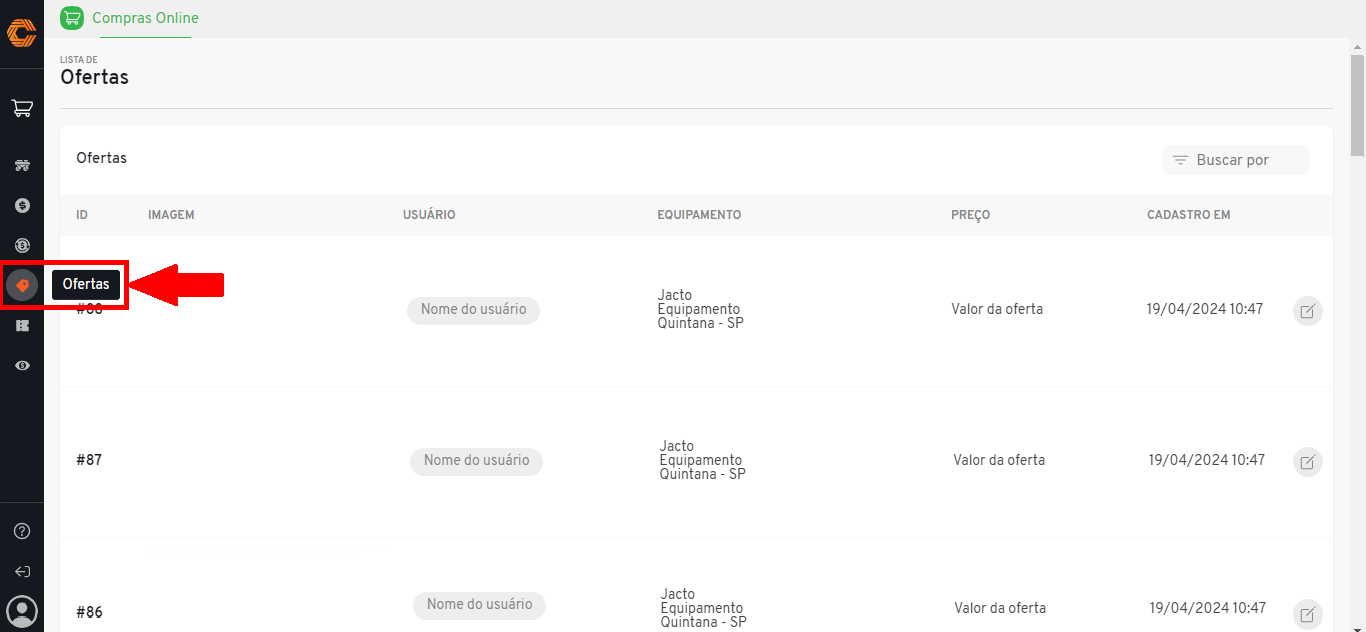
Task: Open the tractor equipment sidebar icon
Action: point(22,166)
